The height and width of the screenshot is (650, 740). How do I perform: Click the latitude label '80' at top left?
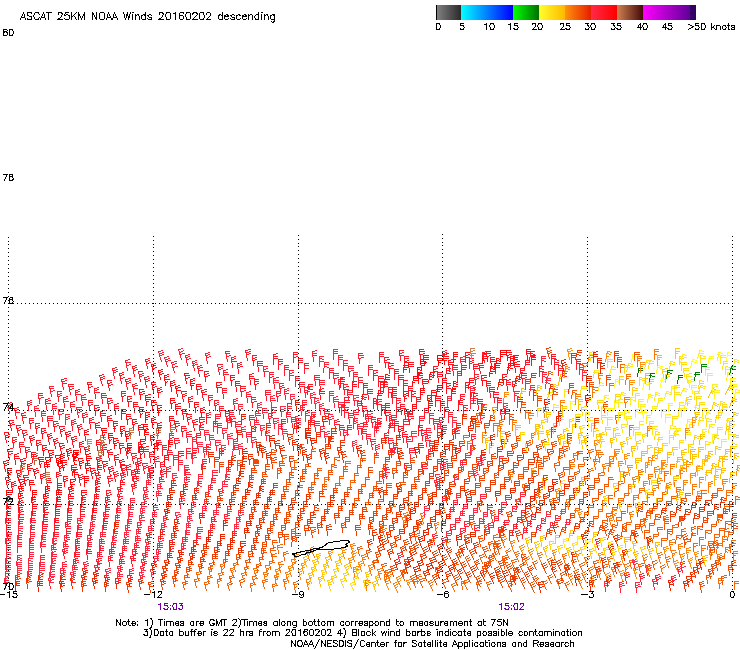click(8, 33)
